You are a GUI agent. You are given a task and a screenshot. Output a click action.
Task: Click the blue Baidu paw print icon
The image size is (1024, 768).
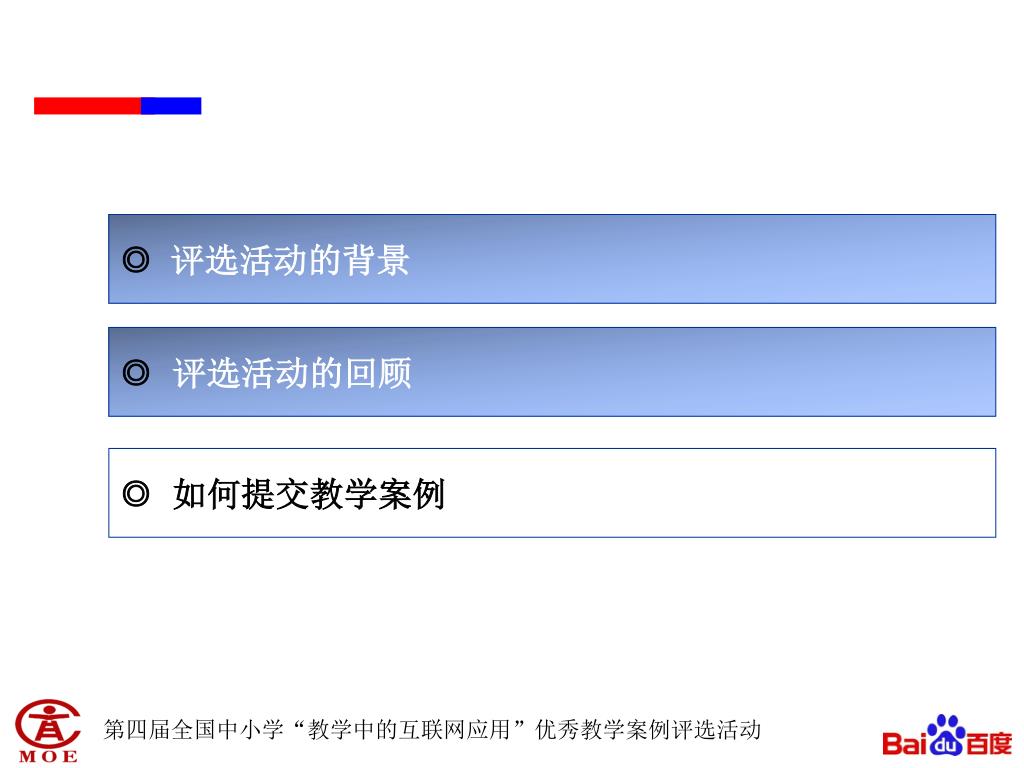pyautogui.click(x=946, y=735)
